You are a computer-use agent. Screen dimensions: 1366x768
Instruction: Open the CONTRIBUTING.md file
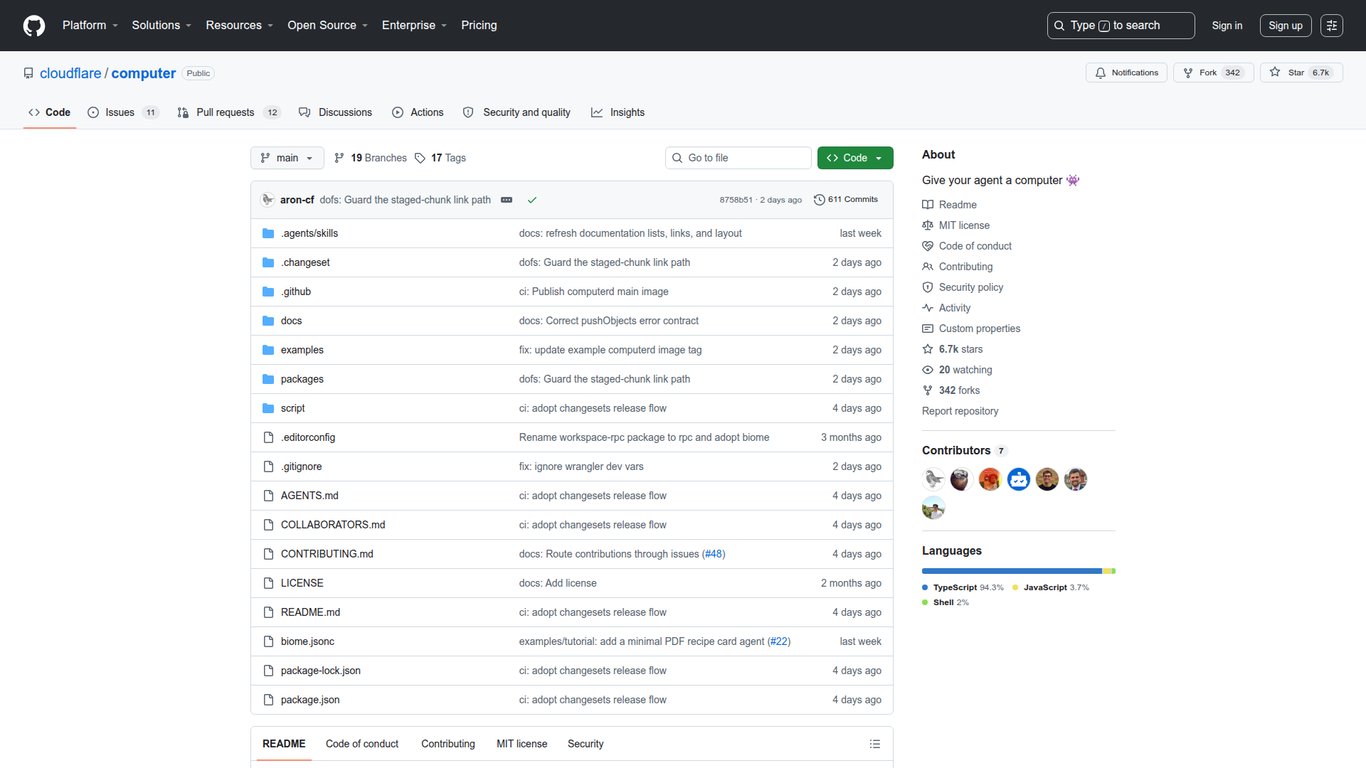coord(327,554)
